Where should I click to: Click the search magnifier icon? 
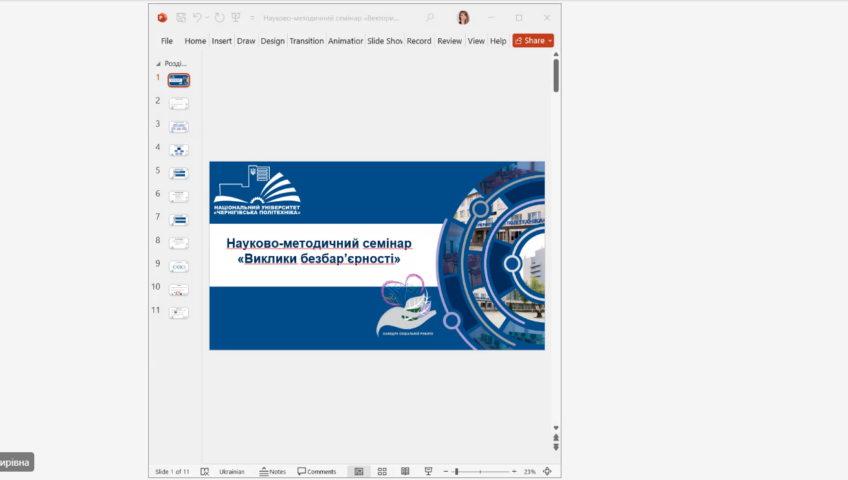[x=429, y=18]
